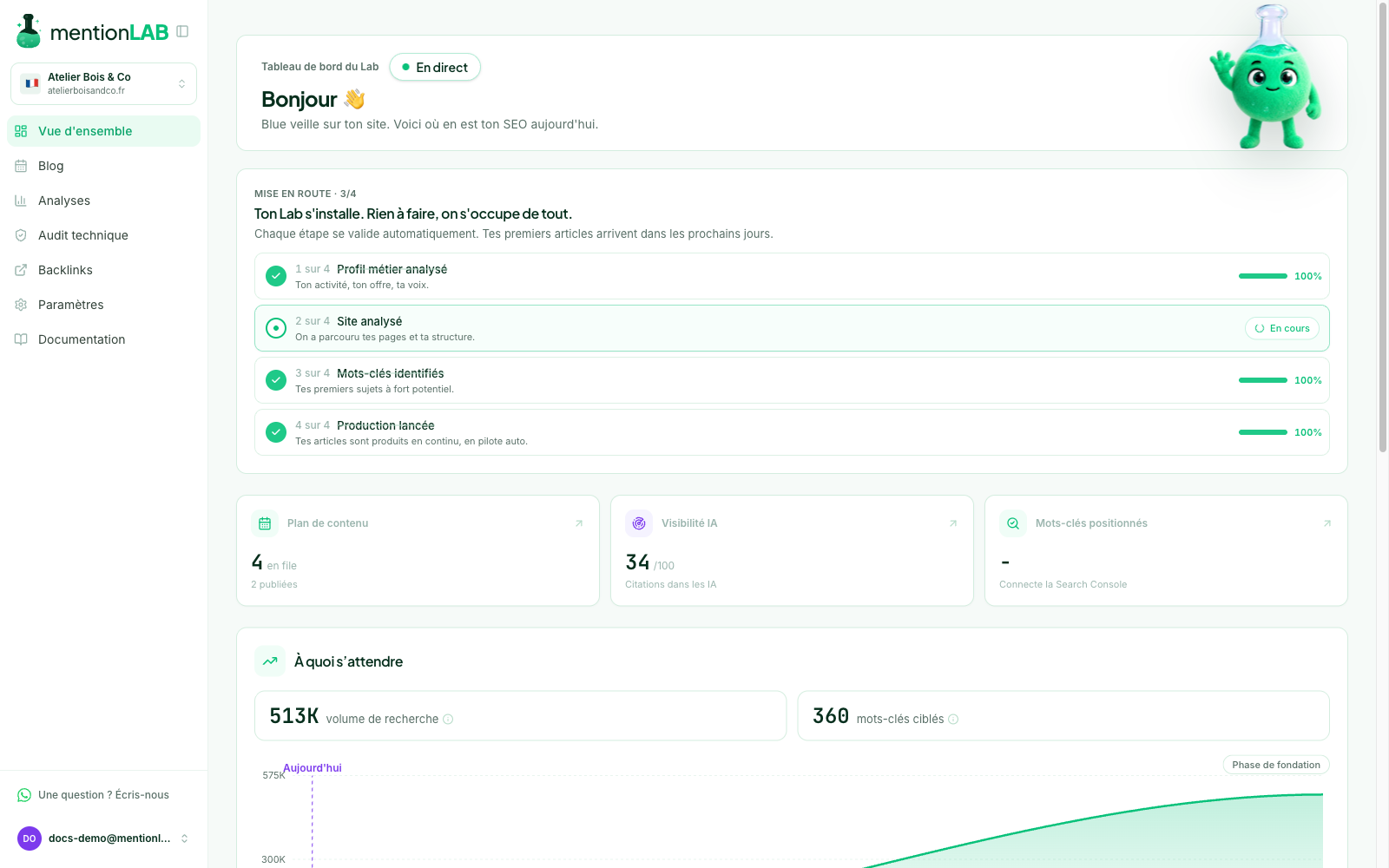The height and width of the screenshot is (868, 1389).
Task: Click the Plan de contenu card title
Action: coord(327,523)
